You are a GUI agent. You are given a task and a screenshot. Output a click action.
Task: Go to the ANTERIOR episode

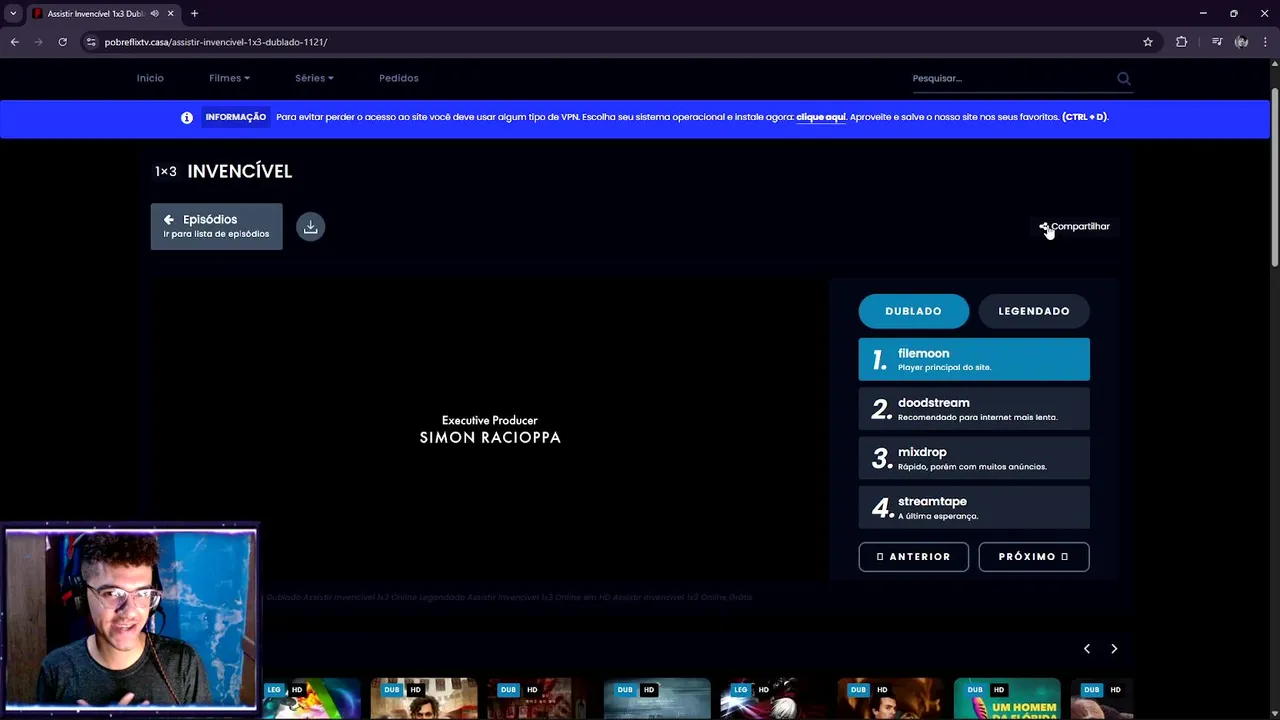point(913,557)
